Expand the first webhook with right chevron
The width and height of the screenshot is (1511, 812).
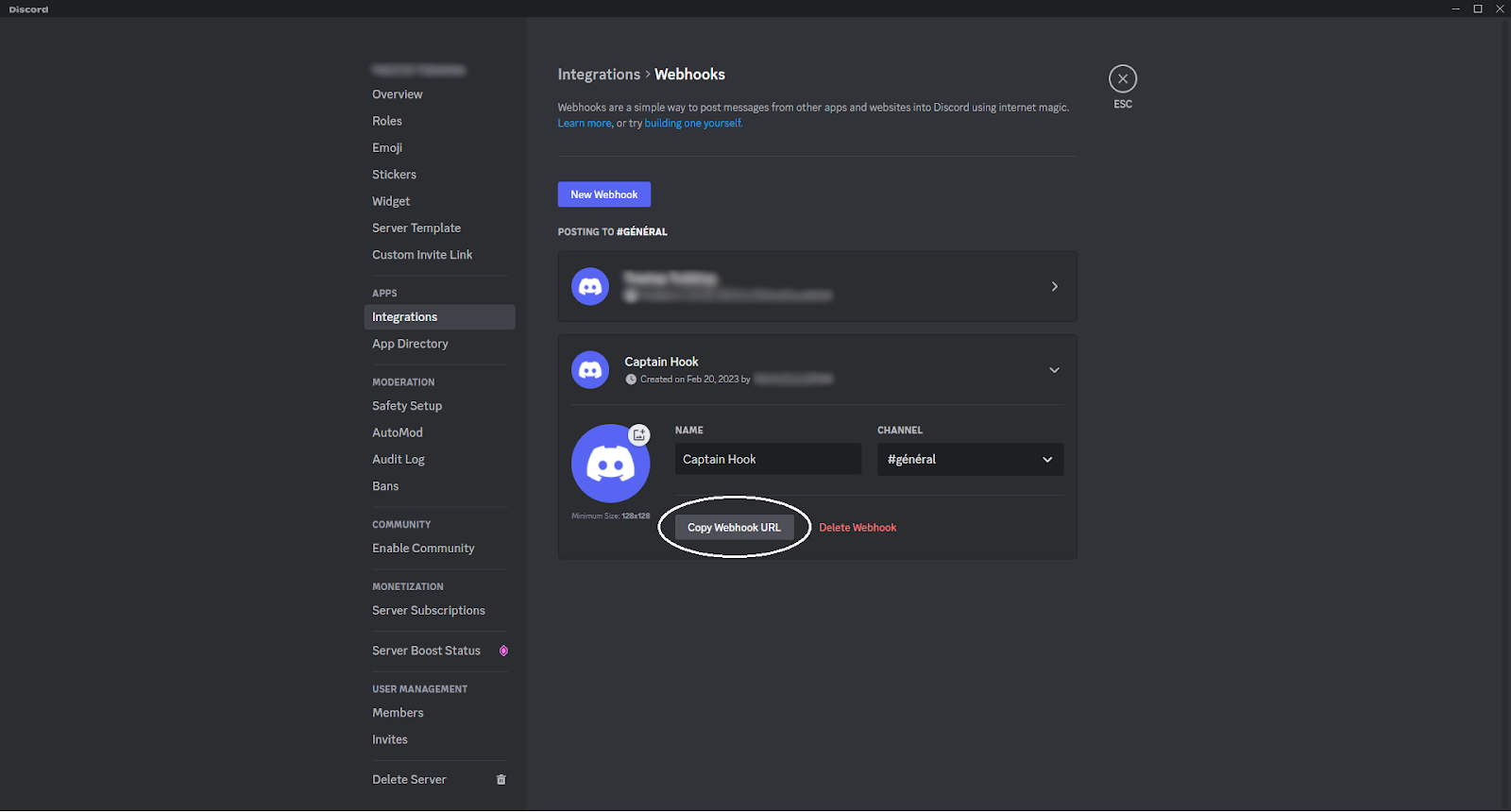tap(1054, 286)
